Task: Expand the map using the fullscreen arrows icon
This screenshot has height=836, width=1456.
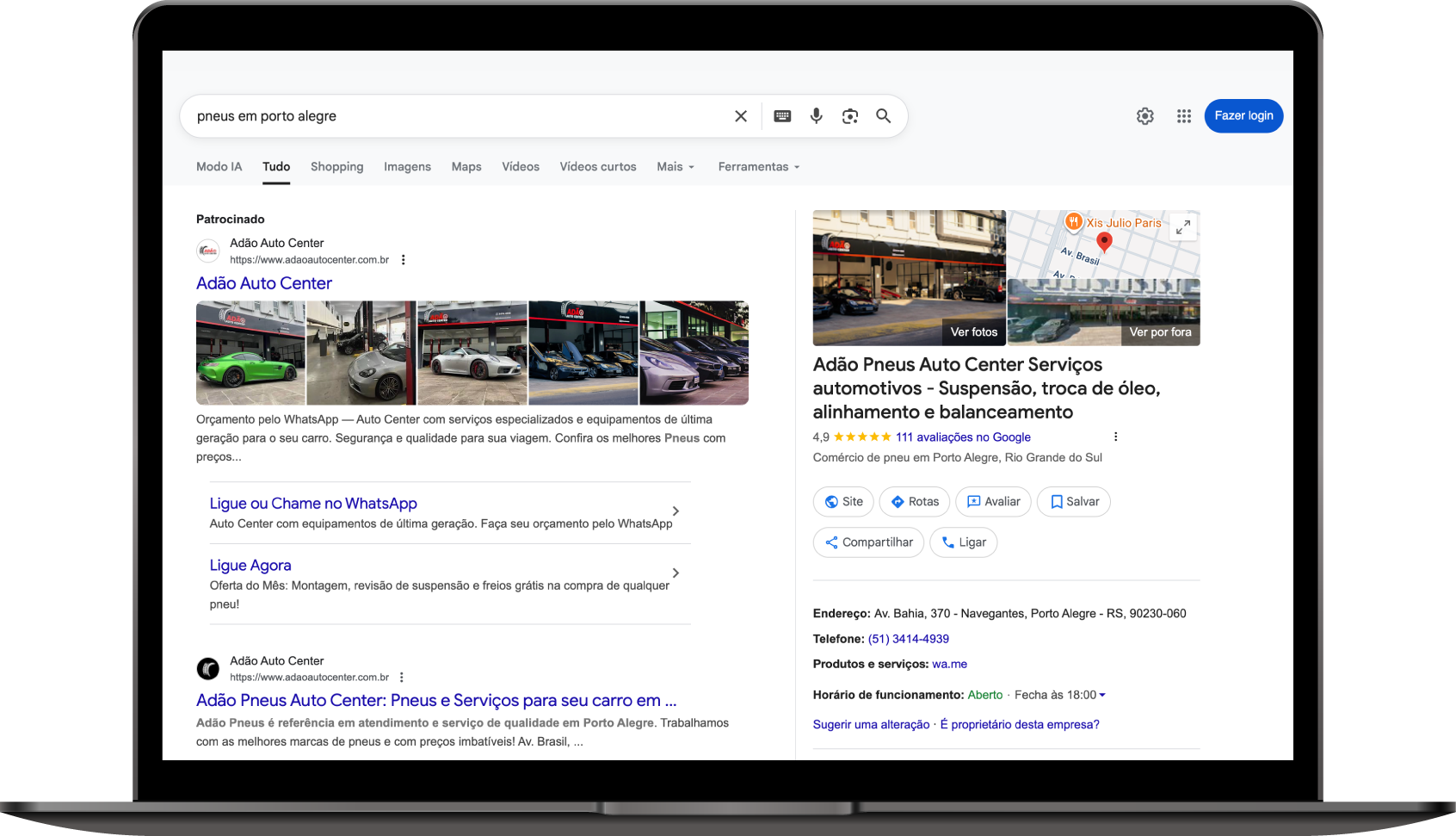Action: coord(1183,227)
